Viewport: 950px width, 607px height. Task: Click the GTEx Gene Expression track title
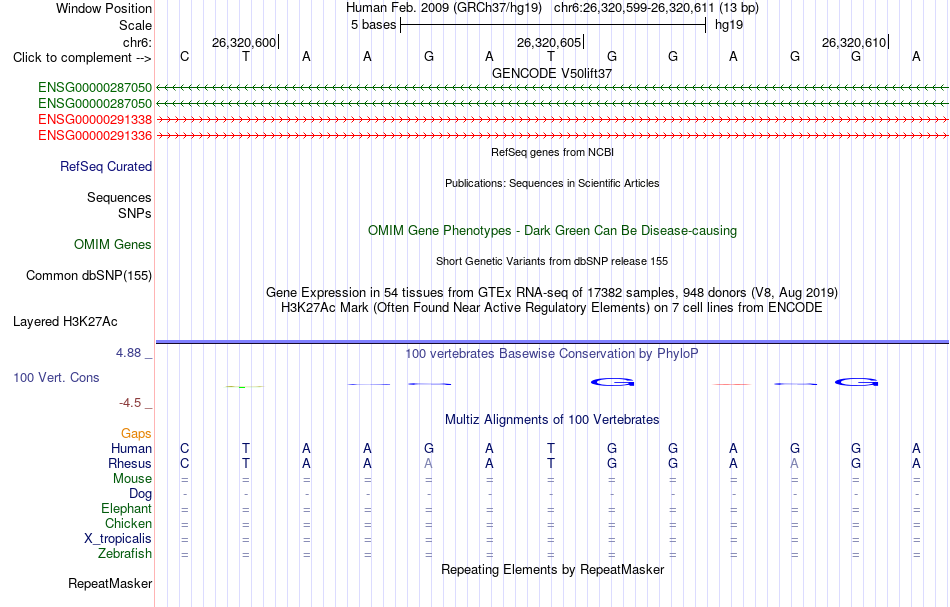coord(552,293)
